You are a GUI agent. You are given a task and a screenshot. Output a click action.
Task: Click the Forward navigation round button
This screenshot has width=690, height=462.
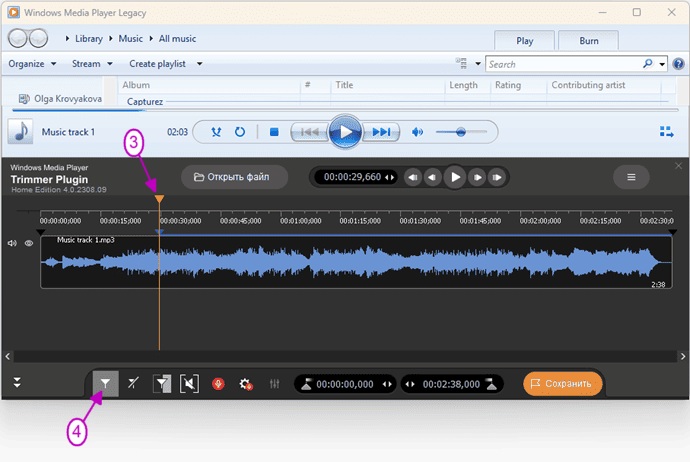coord(39,38)
